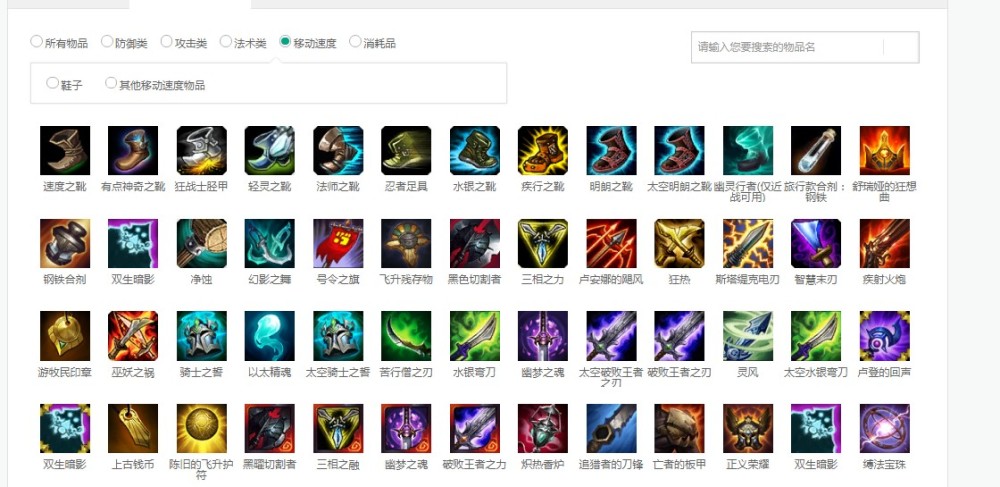Select the 上古钱币 coin icon
Screen dimensions: 1000x487
[x=133, y=428]
